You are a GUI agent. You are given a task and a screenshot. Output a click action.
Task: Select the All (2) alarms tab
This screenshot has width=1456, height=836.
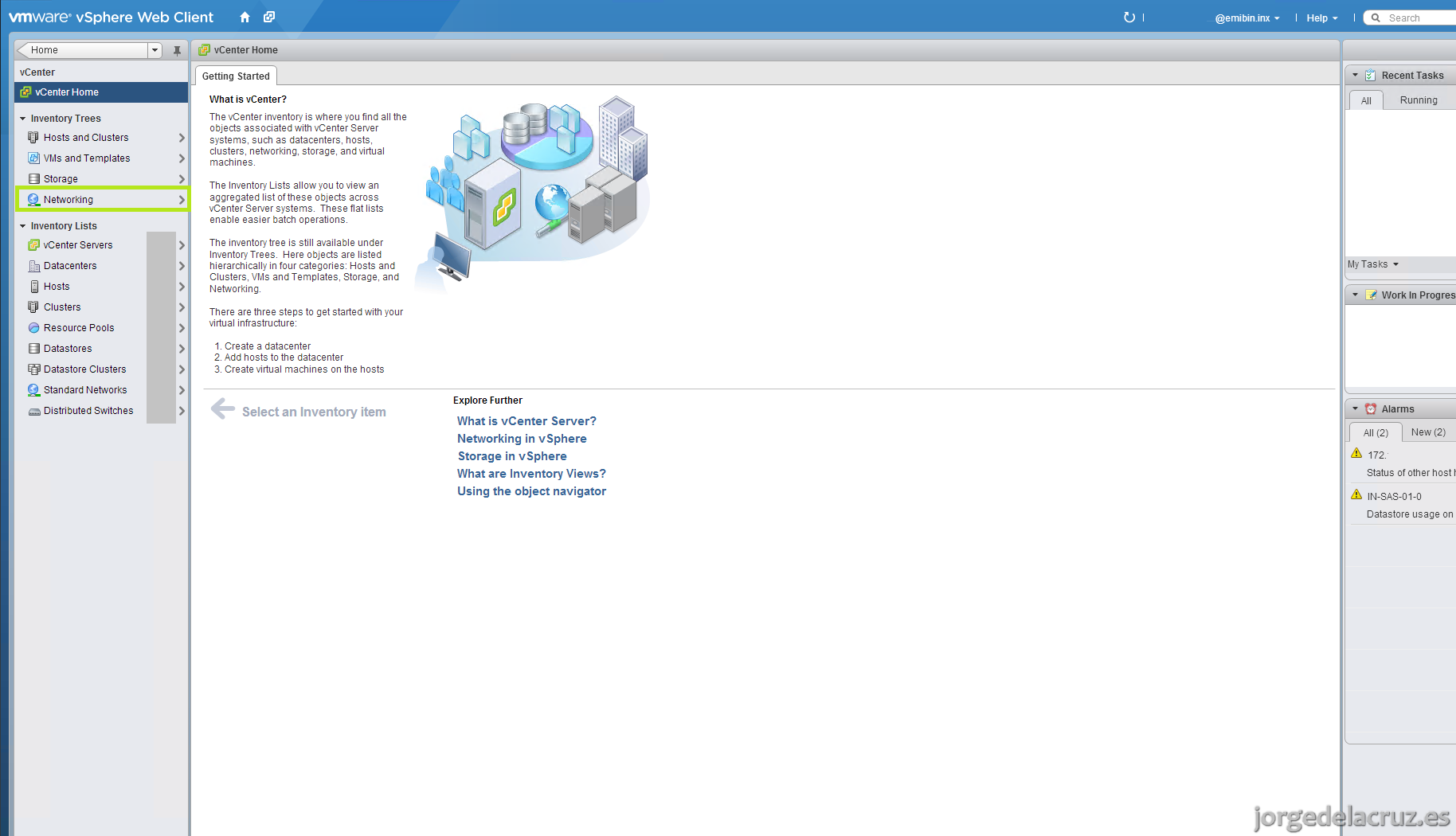click(1376, 433)
